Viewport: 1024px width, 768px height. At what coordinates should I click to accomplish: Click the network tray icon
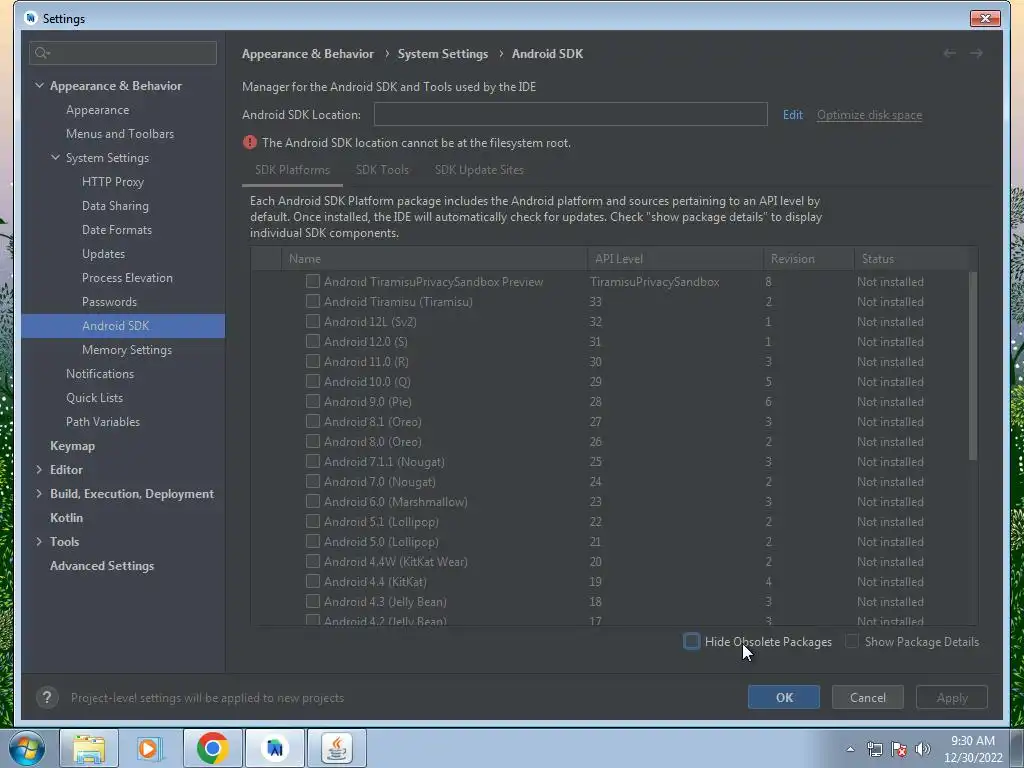pyautogui.click(x=874, y=749)
